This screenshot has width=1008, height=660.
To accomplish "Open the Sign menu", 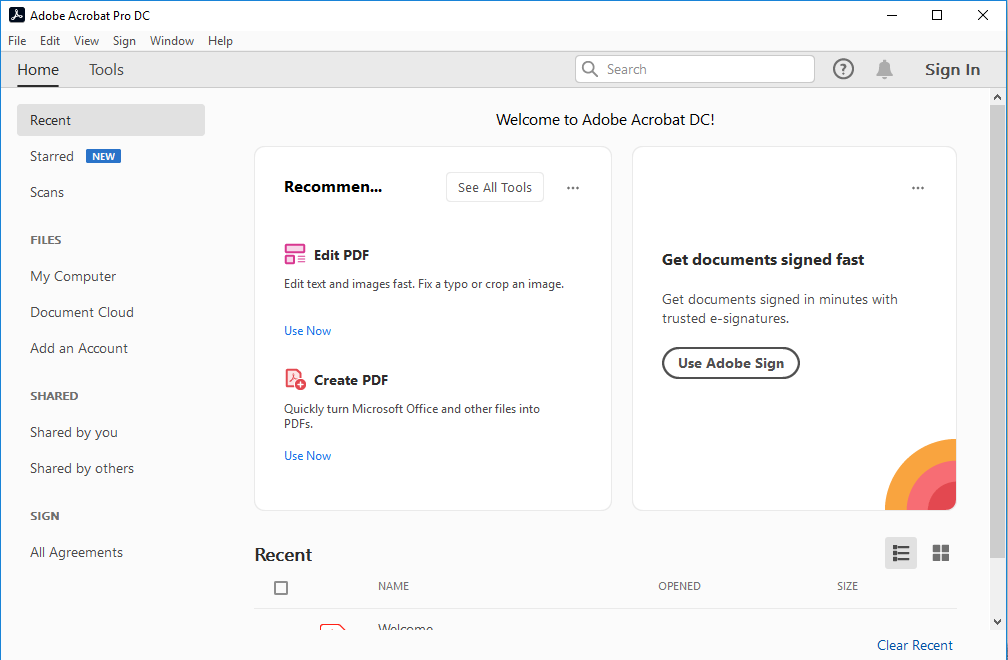I will [x=124, y=40].
